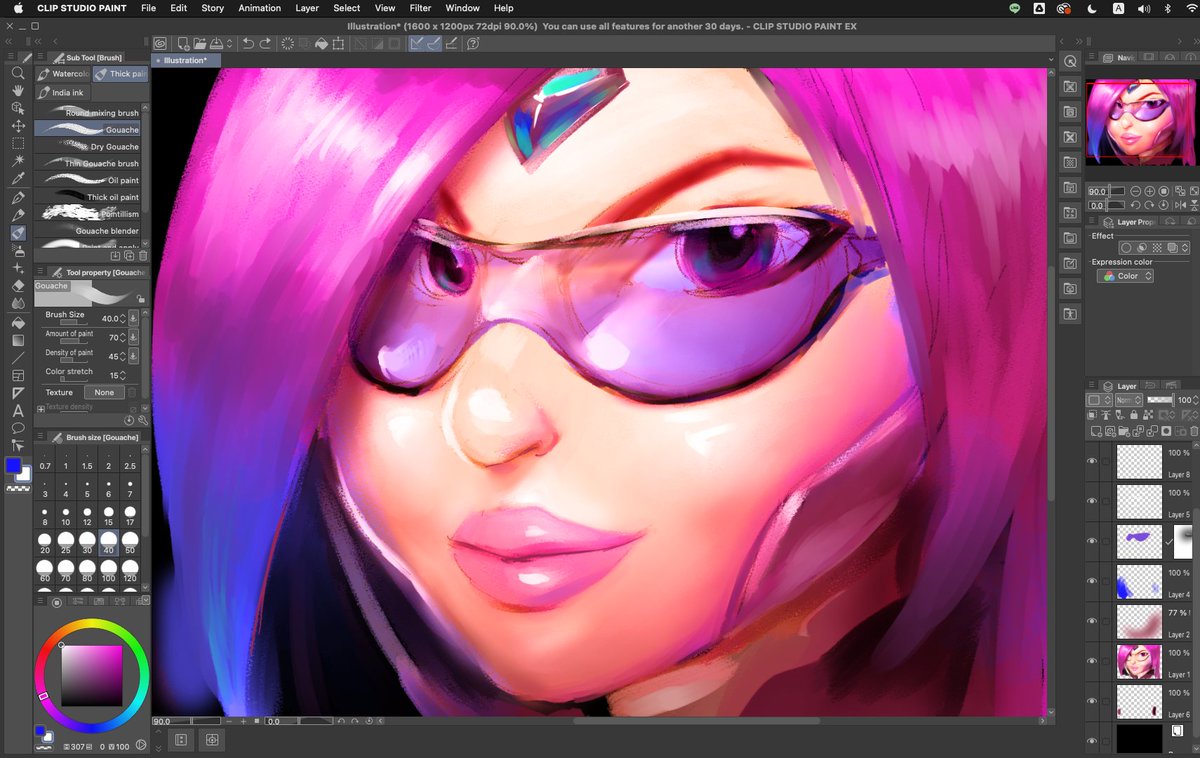Toggle snap to ruler in command bar
Screen dimensions: 1200x758
click(x=416, y=44)
